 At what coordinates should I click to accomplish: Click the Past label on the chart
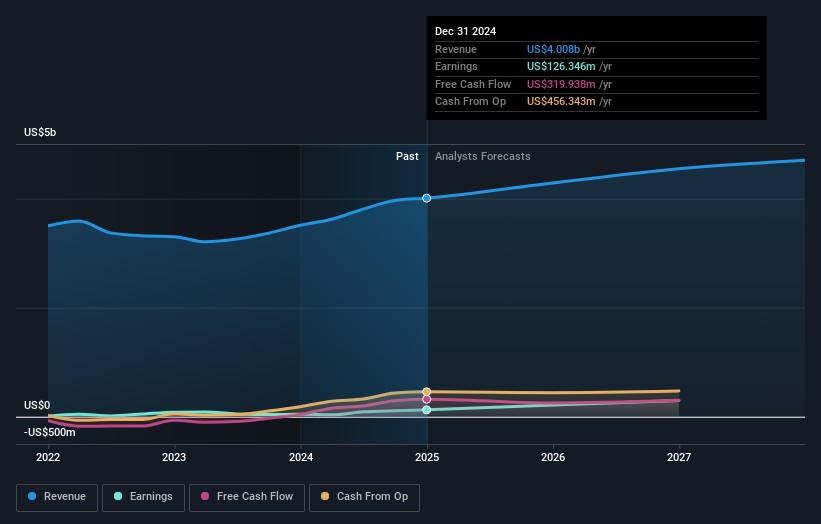[x=407, y=157]
